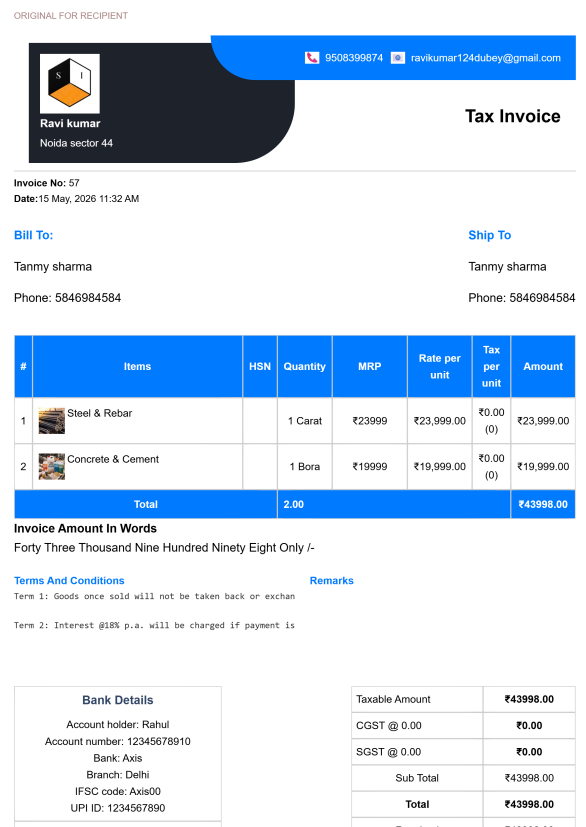Viewport: 586px width, 827px height.
Task: Click the Tax Invoice heading
Action: coord(513,116)
